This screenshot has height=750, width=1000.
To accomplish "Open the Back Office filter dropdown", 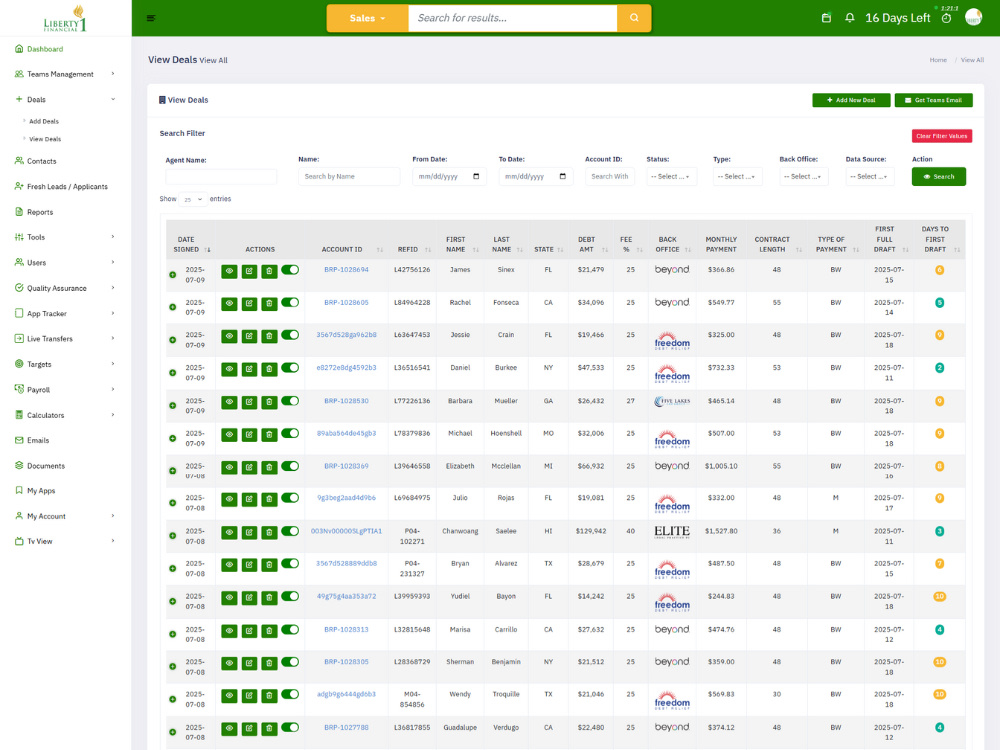I will pyautogui.click(x=804, y=176).
